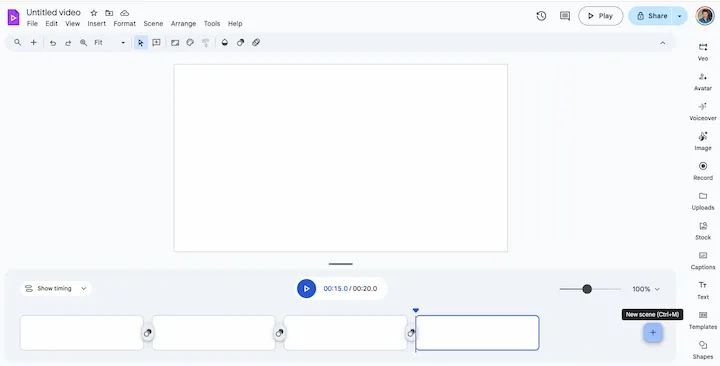Screen dimensions: 720x366
Task: Click the Share button
Action: tap(651, 16)
